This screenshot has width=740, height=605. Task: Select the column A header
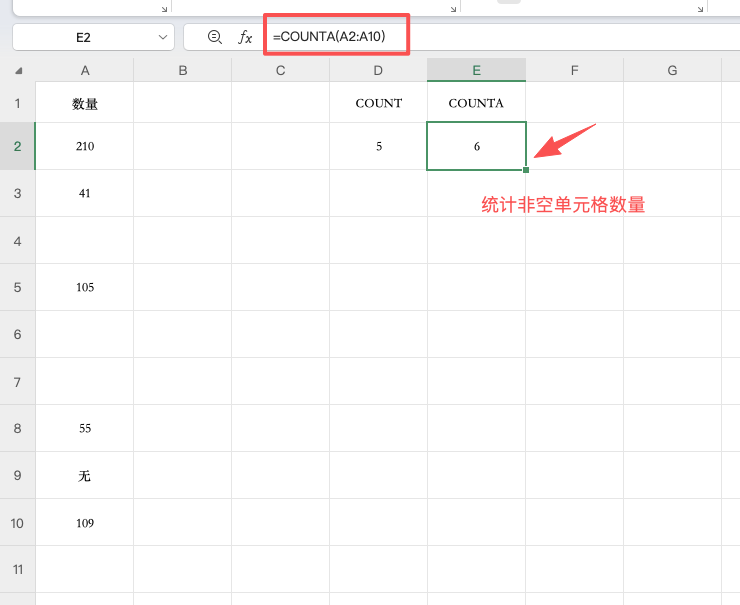pyautogui.click(x=85, y=70)
